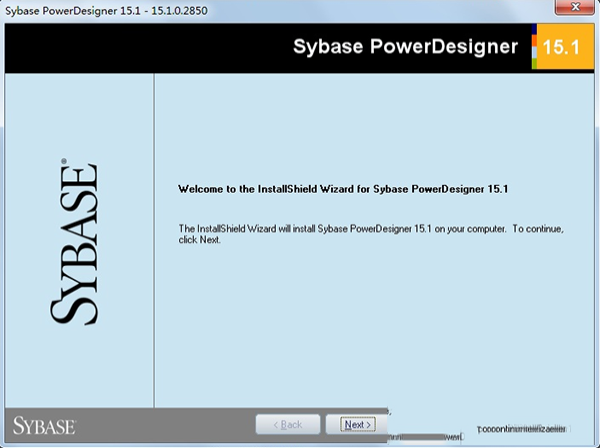
Task: Click the disabled Back button
Action: click(288, 424)
